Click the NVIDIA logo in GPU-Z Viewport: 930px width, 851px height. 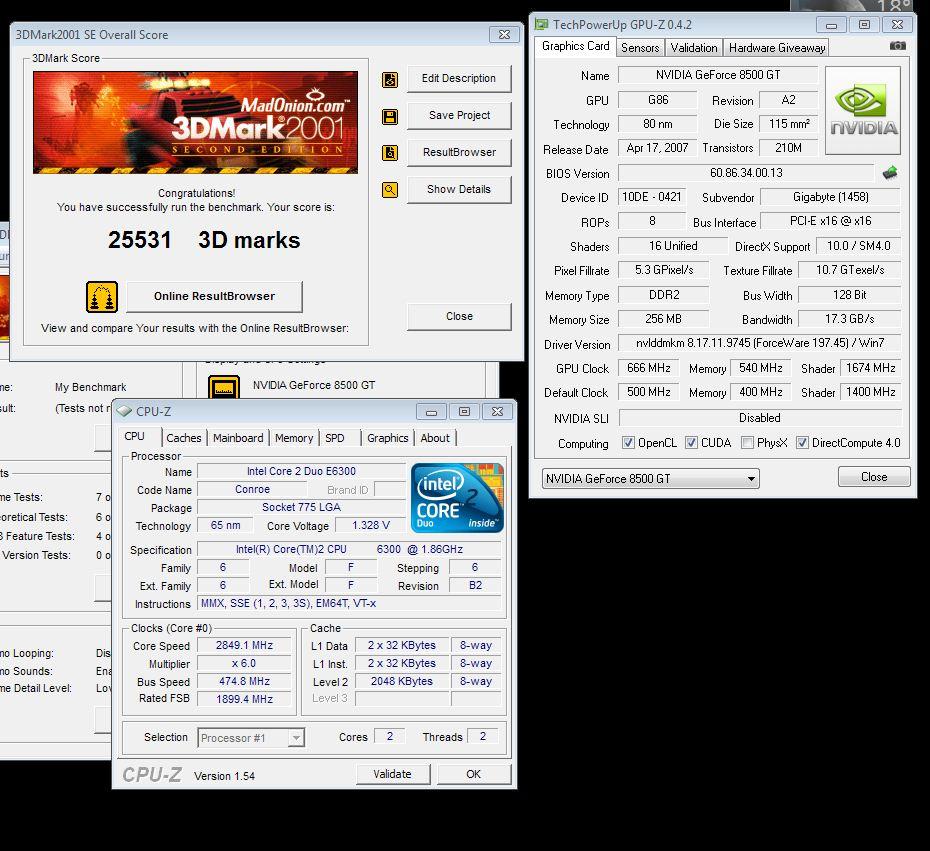tap(863, 110)
